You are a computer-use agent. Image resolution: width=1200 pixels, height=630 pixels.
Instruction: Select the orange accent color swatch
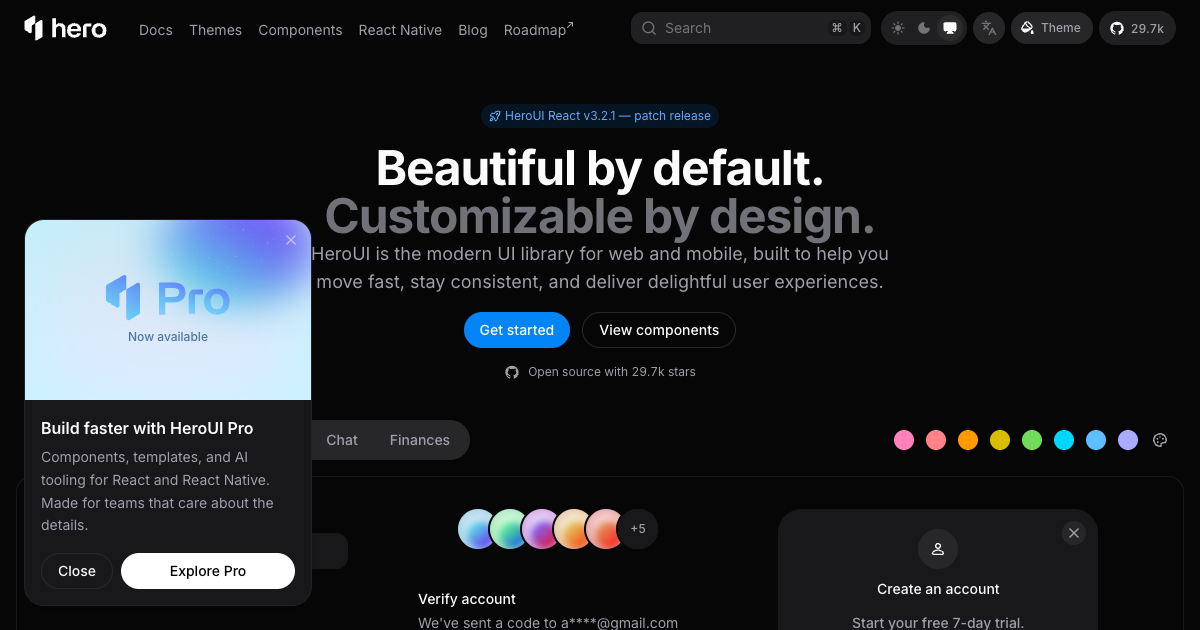click(x=968, y=440)
